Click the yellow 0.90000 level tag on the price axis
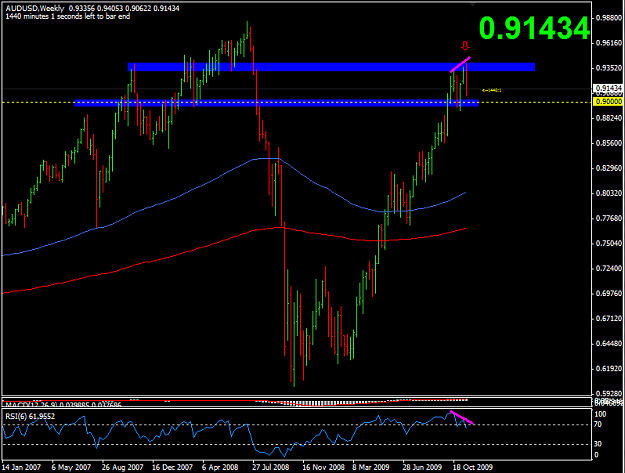 pos(608,102)
